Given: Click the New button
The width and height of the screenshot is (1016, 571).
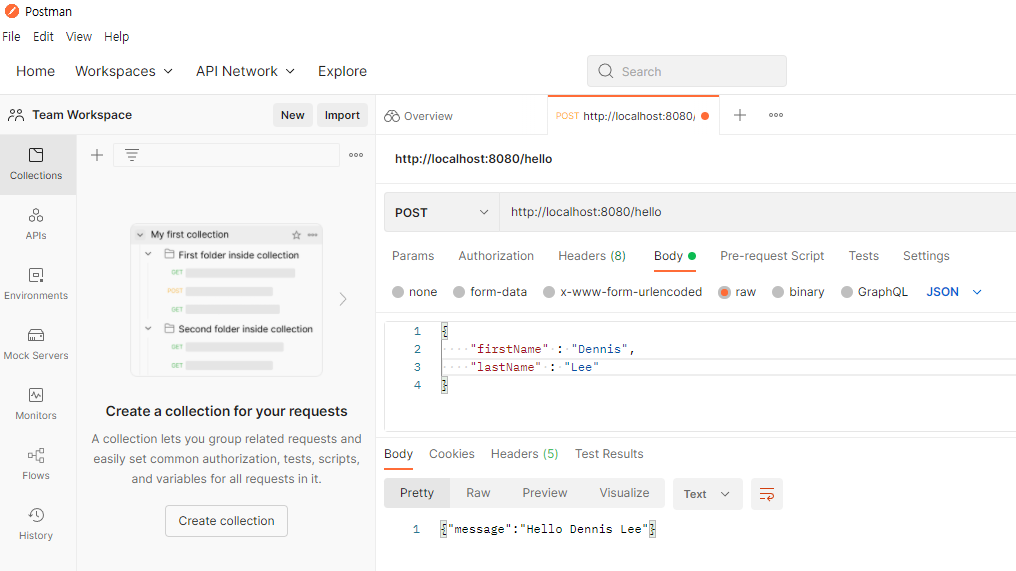Looking at the screenshot, I should [x=292, y=115].
